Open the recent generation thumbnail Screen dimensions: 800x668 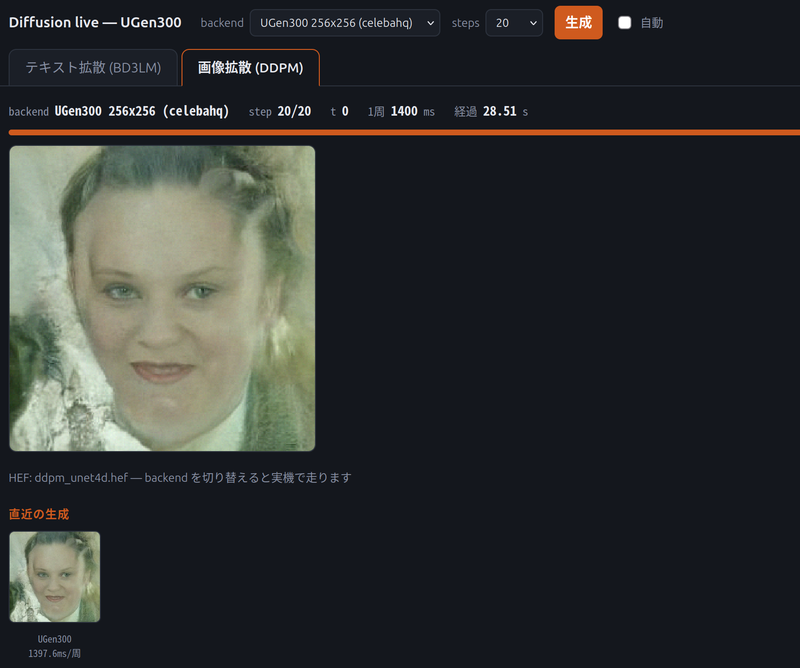[x=55, y=577]
